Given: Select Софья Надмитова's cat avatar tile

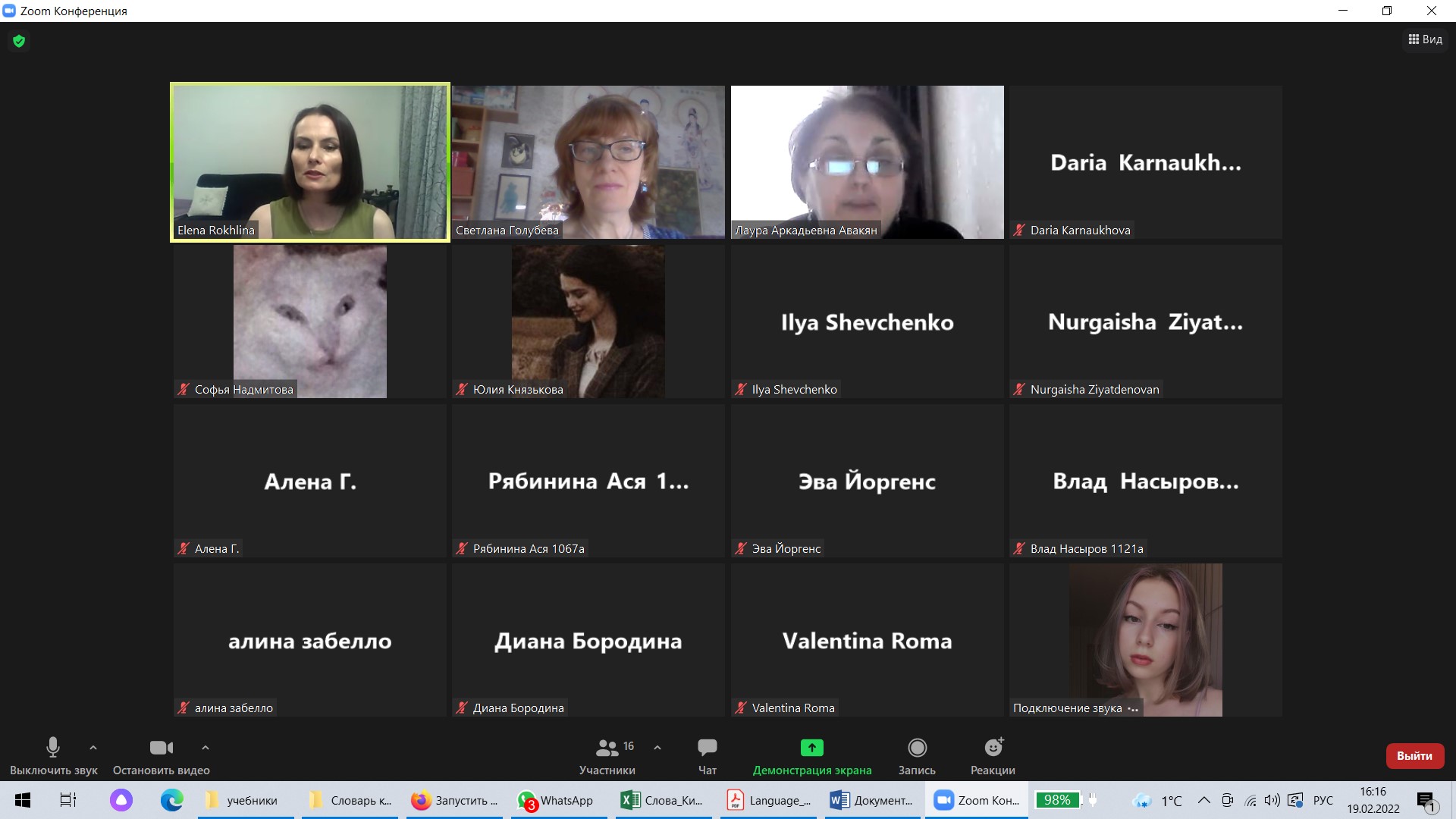Looking at the screenshot, I should pos(310,322).
